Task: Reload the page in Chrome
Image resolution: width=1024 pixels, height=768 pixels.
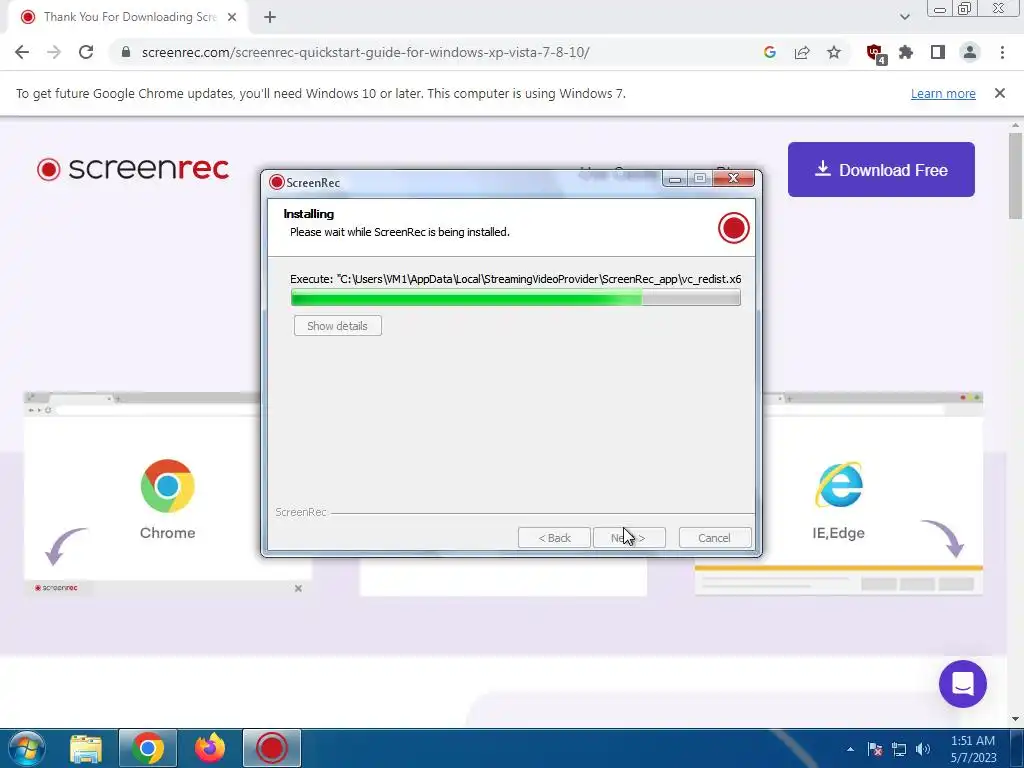Action: pos(86,52)
